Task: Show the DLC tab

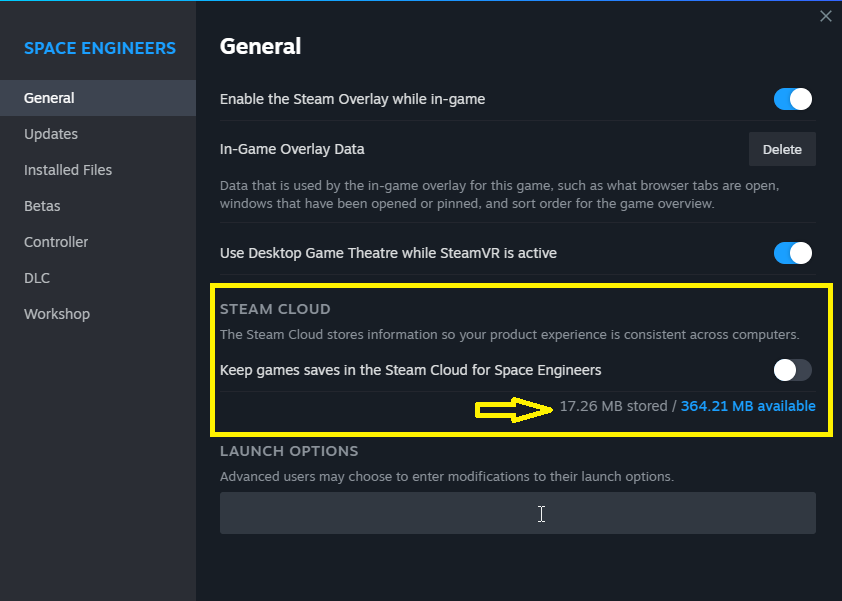Action: point(37,278)
